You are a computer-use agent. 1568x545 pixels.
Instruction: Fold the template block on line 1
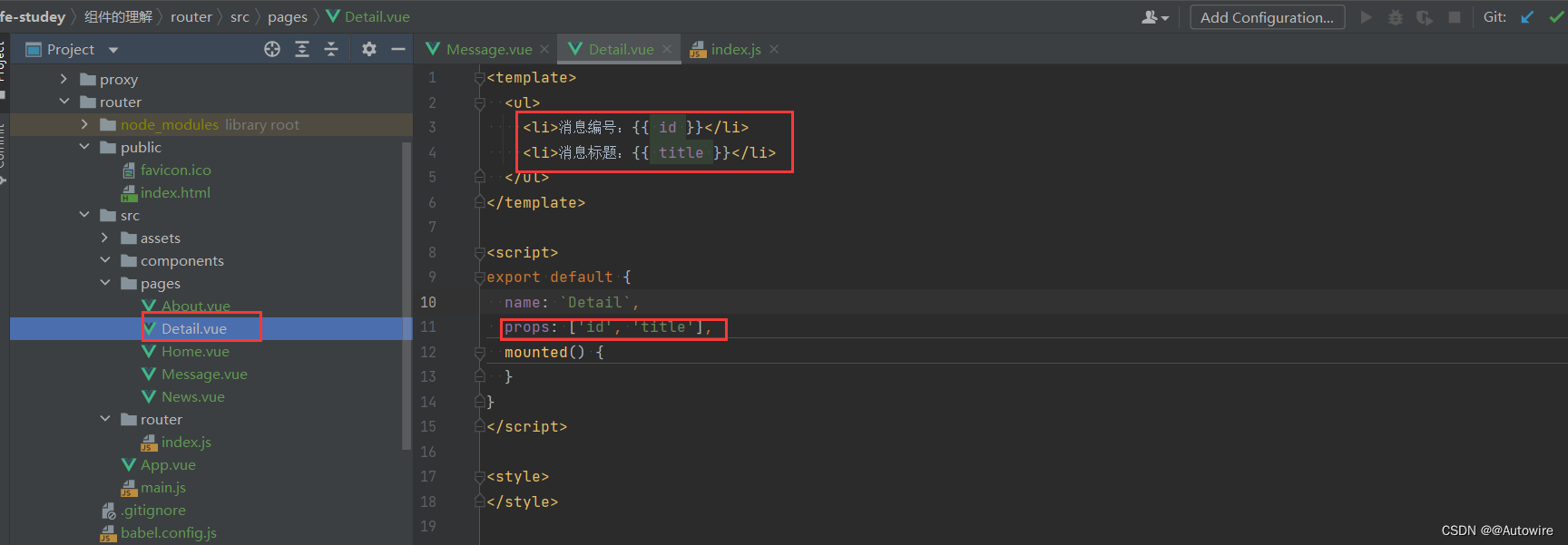[479, 78]
